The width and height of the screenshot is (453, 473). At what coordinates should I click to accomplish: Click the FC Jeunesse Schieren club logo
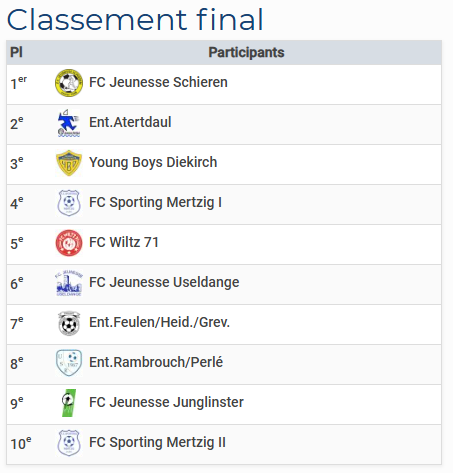point(69,83)
